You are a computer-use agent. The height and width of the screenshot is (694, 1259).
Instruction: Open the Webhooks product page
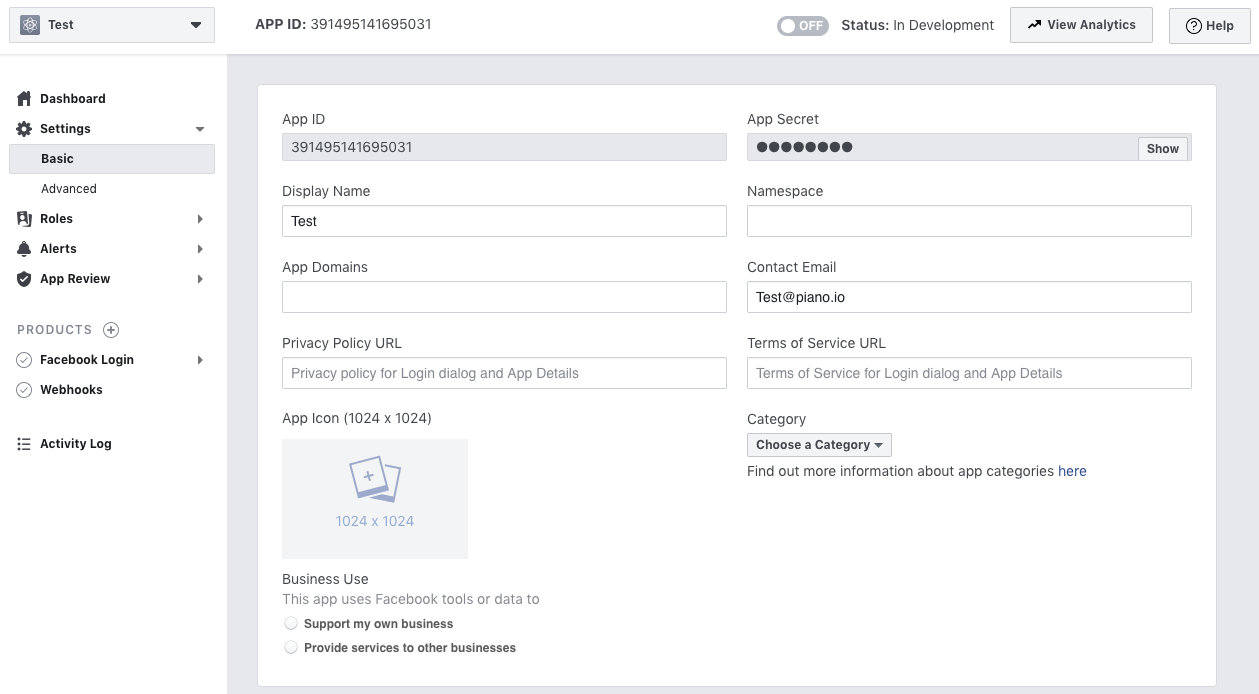click(x=71, y=390)
